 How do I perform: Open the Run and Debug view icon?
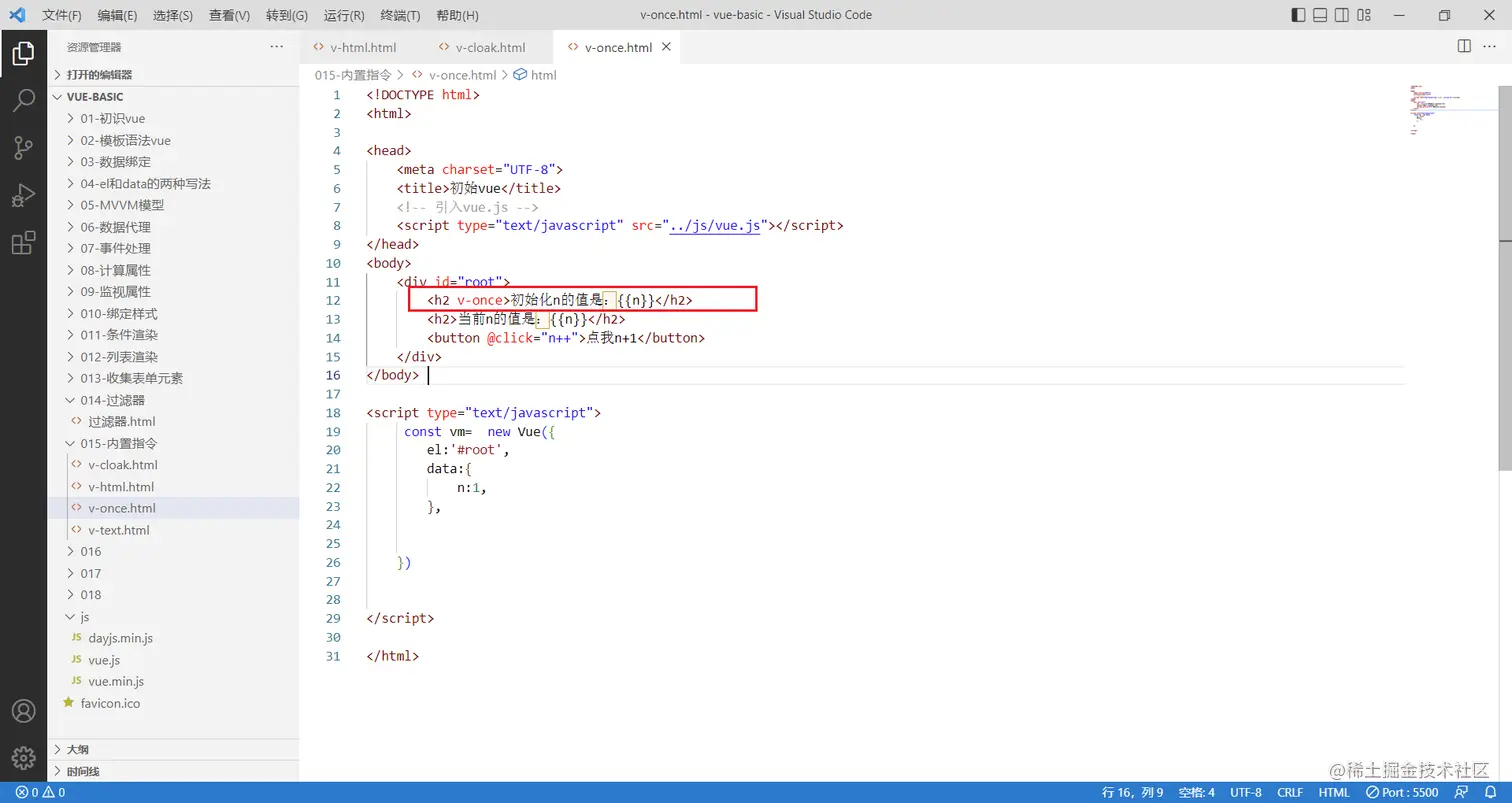(23, 195)
